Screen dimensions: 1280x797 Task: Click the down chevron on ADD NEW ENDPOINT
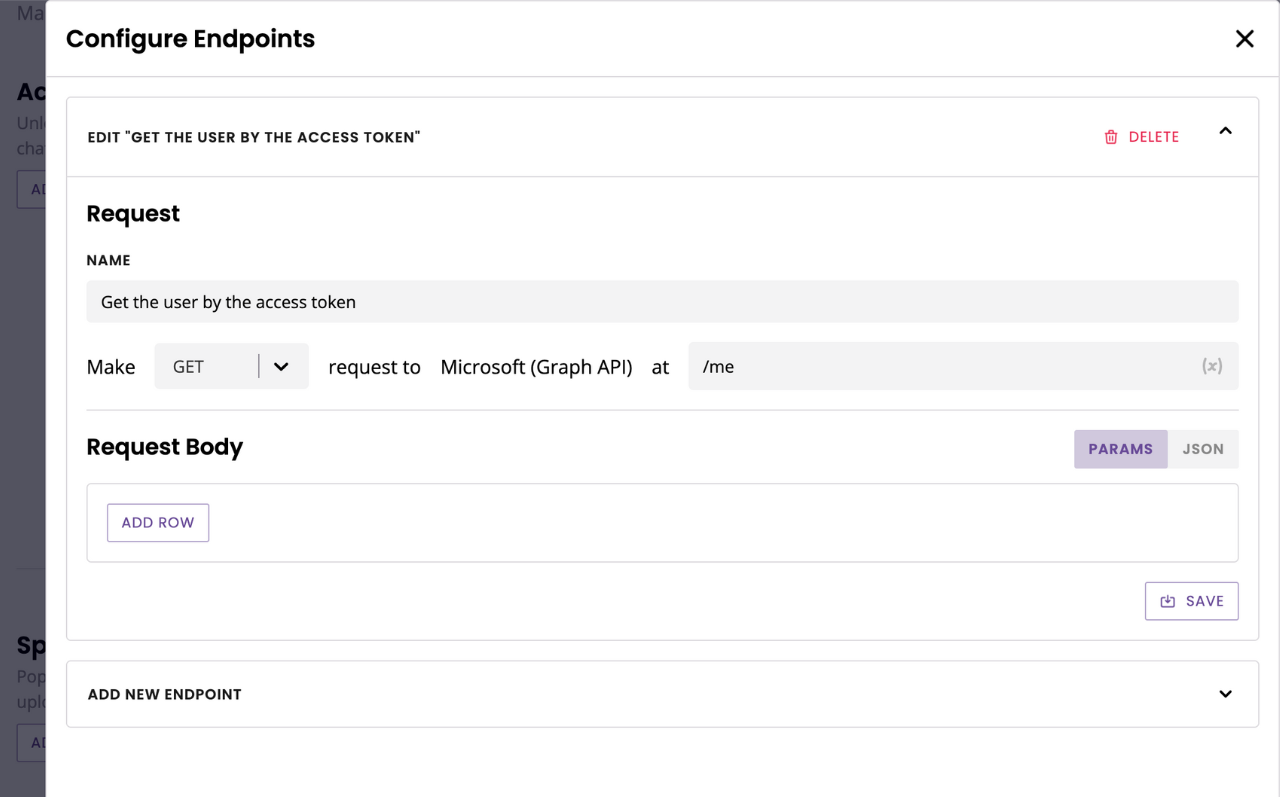[1225, 693]
